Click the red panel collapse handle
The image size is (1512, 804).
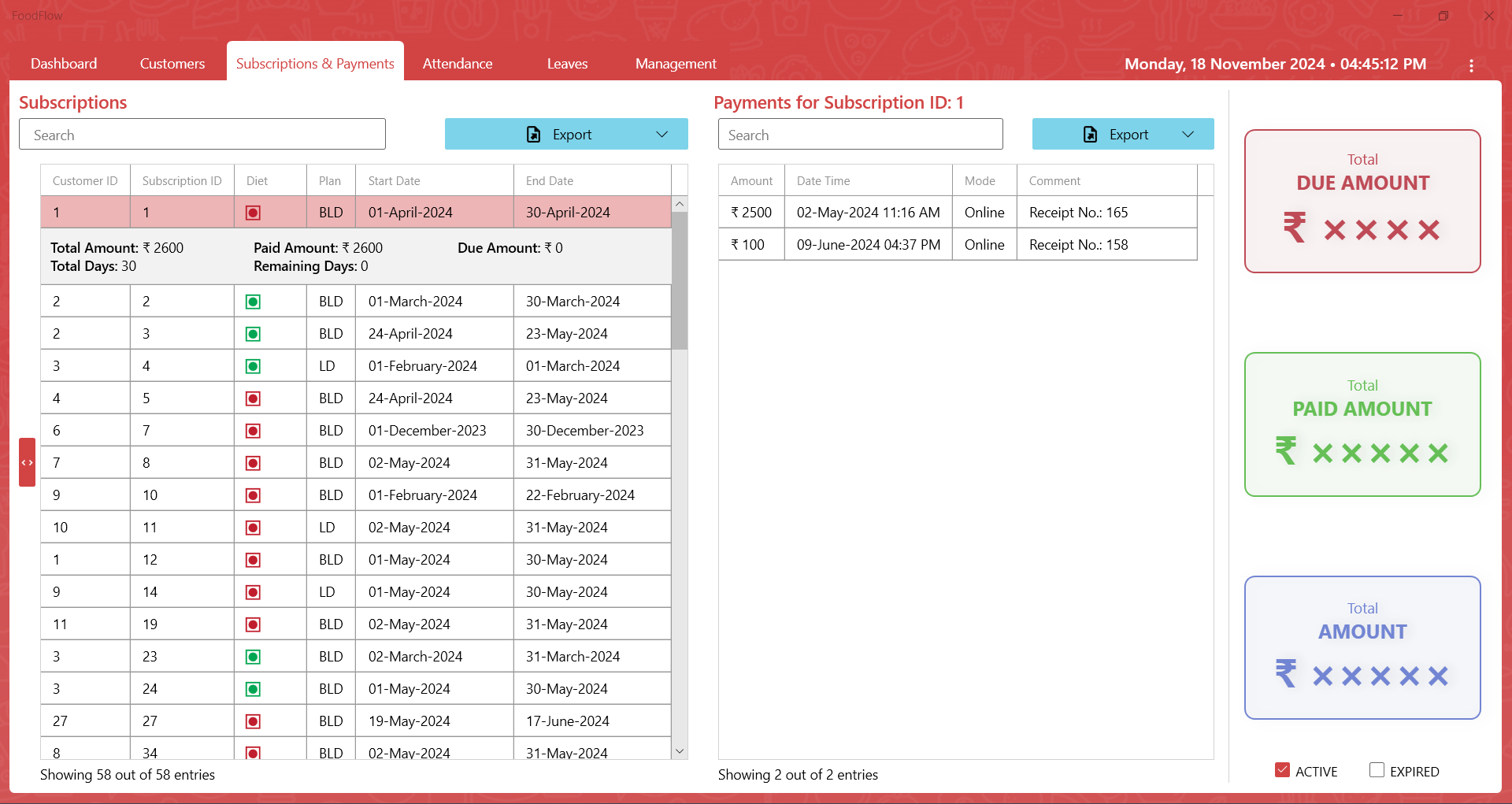28,462
